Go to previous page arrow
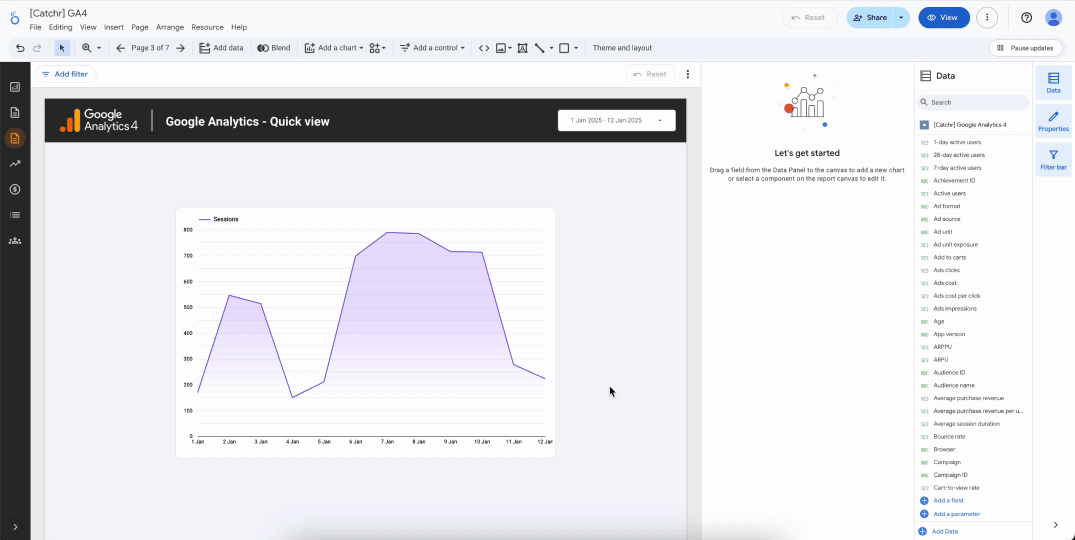 tap(121, 48)
